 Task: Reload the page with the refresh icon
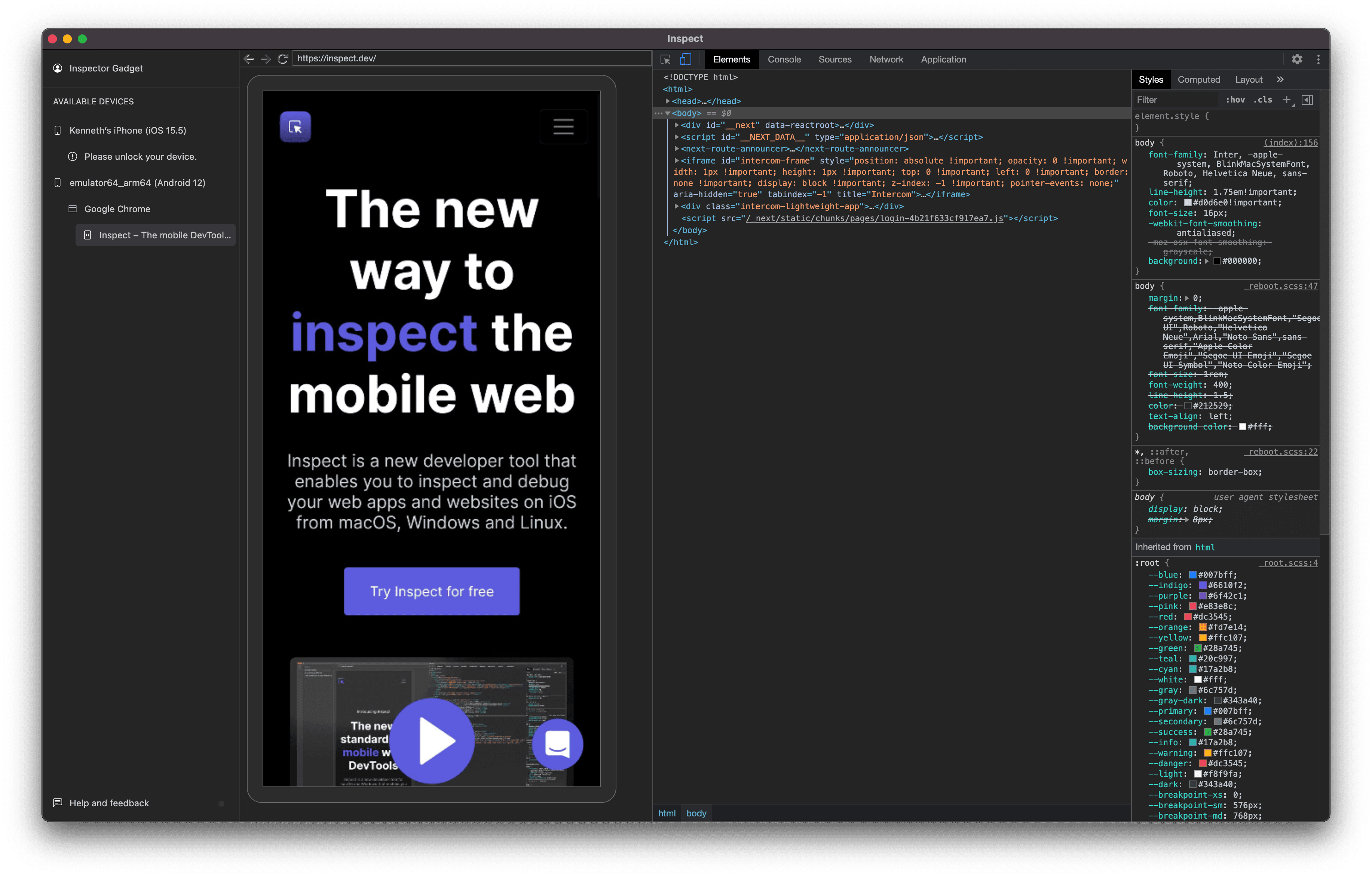click(283, 58)
